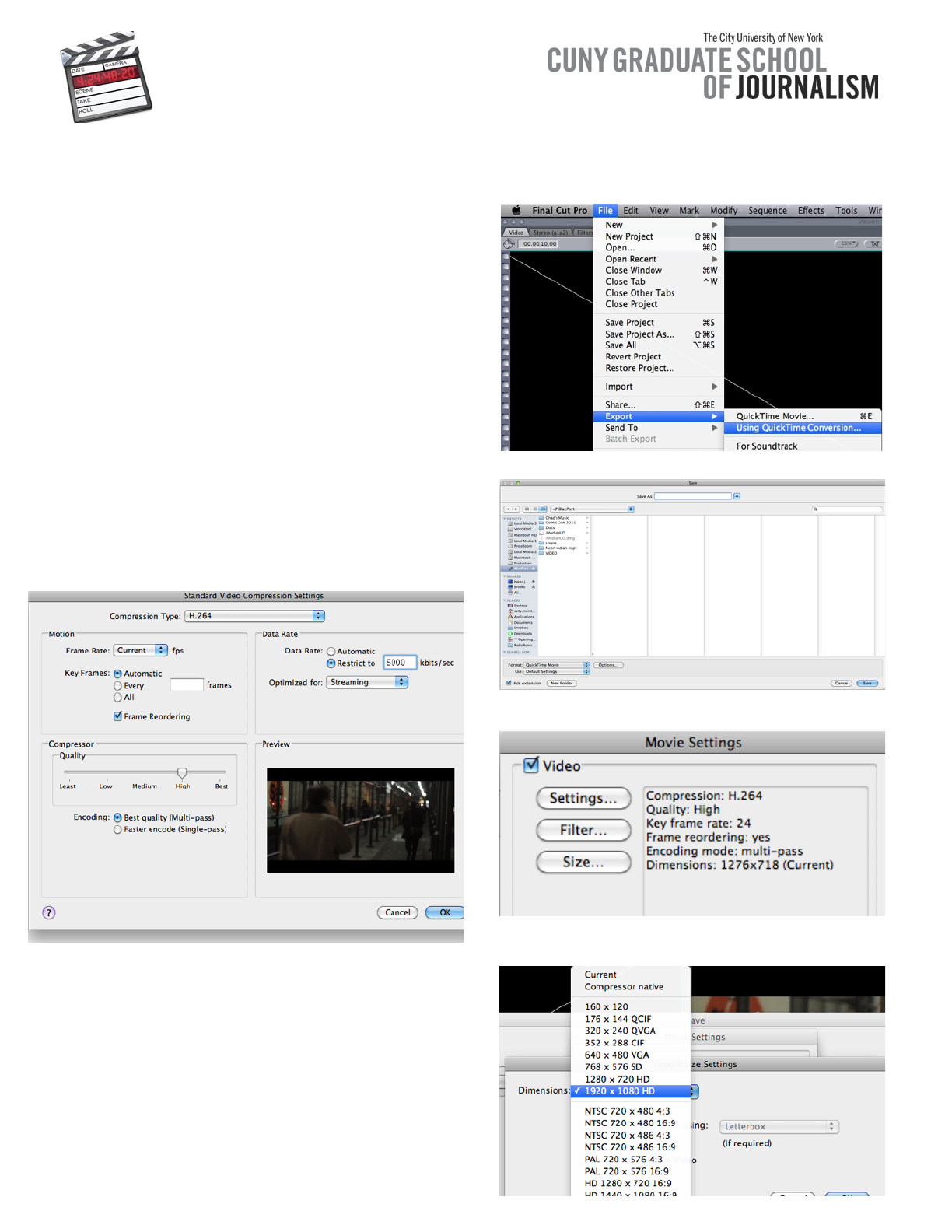Select Best quality (Multi-pass) encoding
This screenshot has height=1232, width=952.
click(117, 817)
